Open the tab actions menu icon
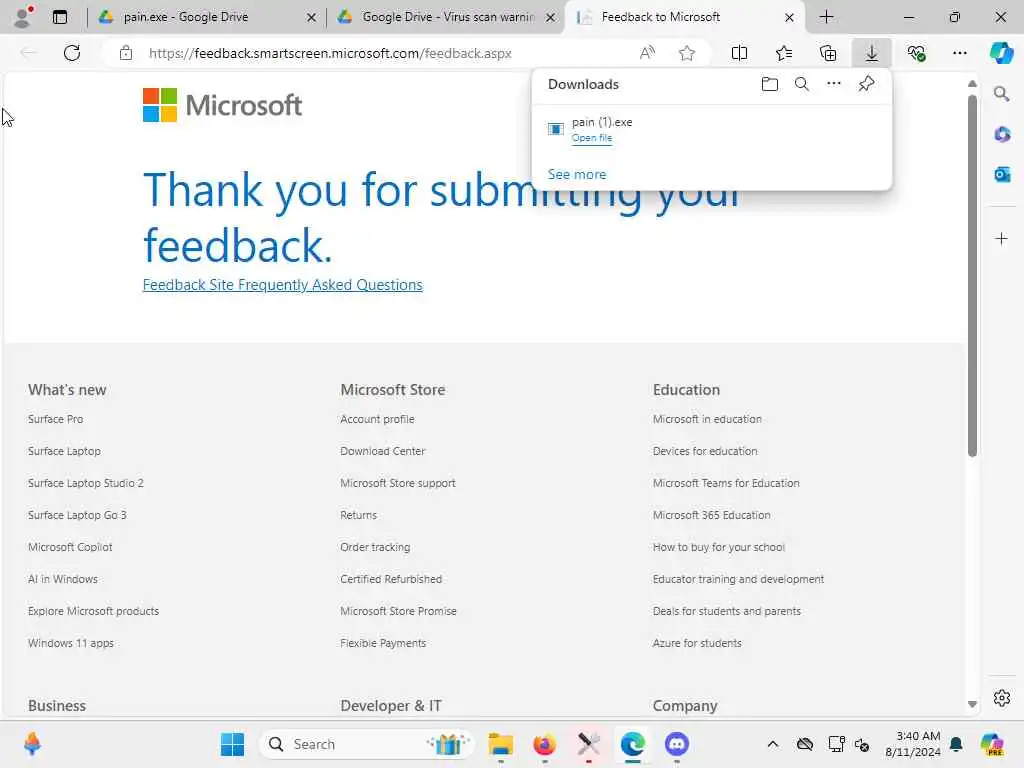This screenshot has height=768, width=1024. (x=60, y=17)
